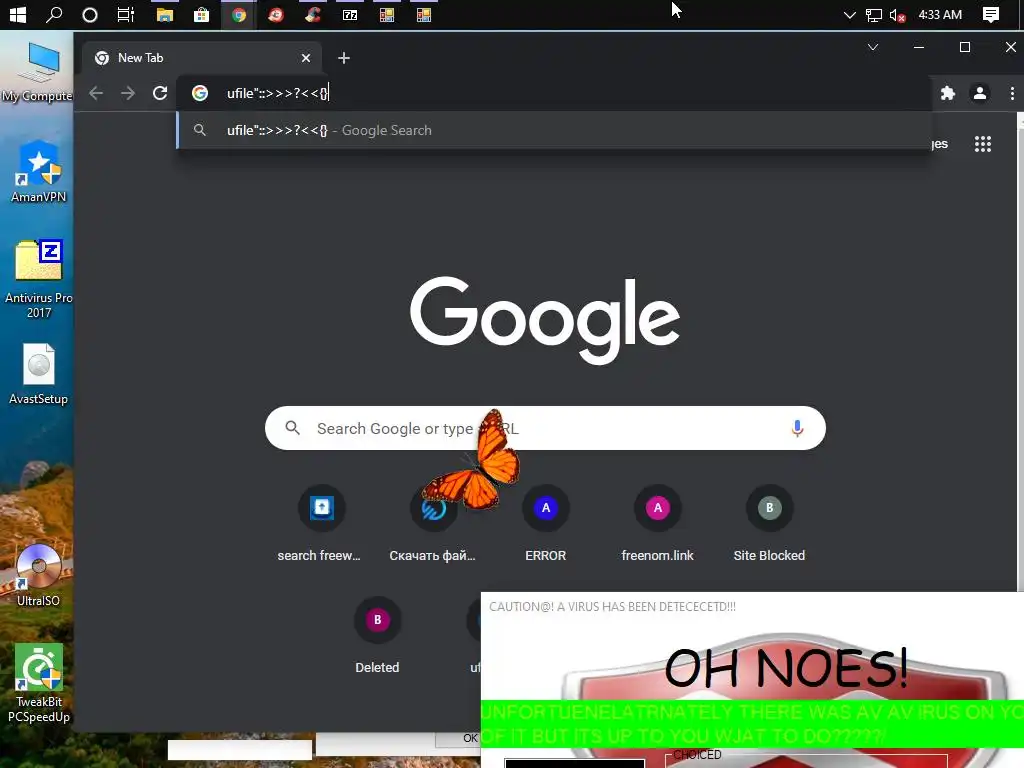Open Chrome three-dot menu
Image resolution: width=1024 pixels, height=768 pixels.
click(x=1012, y=93)
